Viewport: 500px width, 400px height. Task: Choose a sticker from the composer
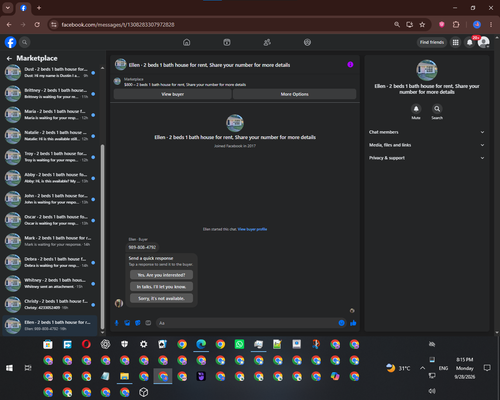pos(138,323)
